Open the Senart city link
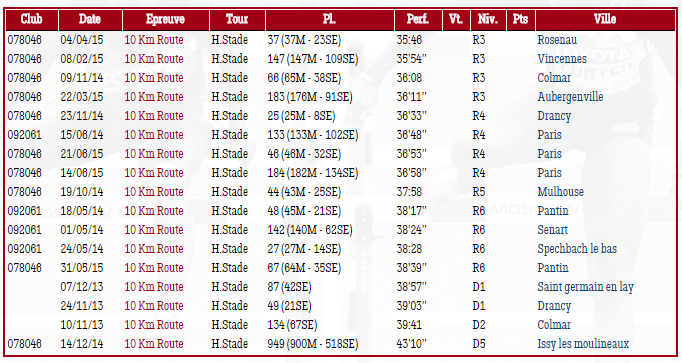 tap(553, 230)
